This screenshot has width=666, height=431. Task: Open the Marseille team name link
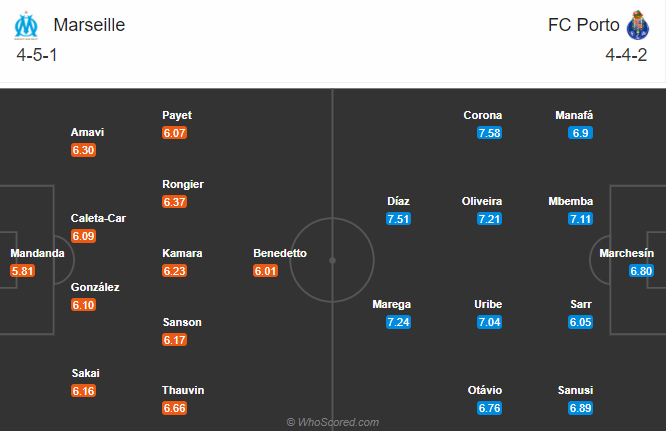pyautogui.click(x=89, y=25)
